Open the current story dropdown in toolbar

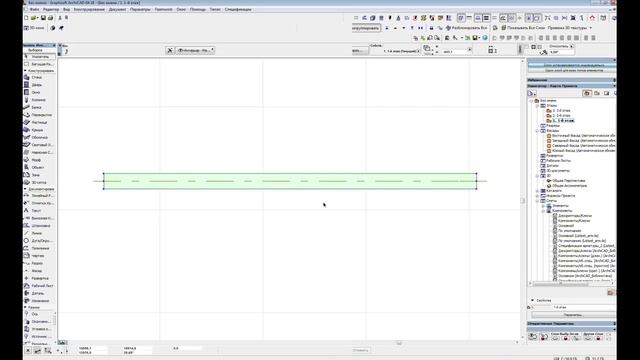[x=401, y=51]
